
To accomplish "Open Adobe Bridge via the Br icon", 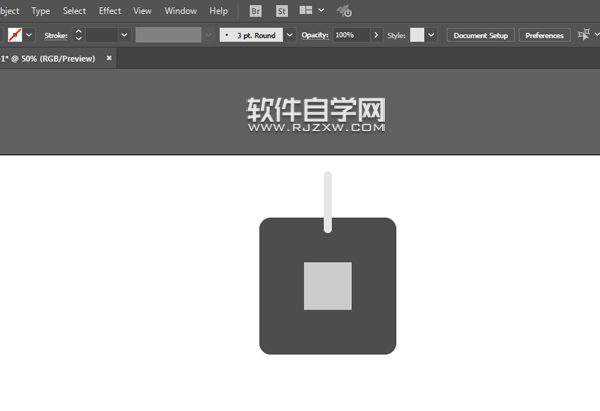I will coord(256,11).
